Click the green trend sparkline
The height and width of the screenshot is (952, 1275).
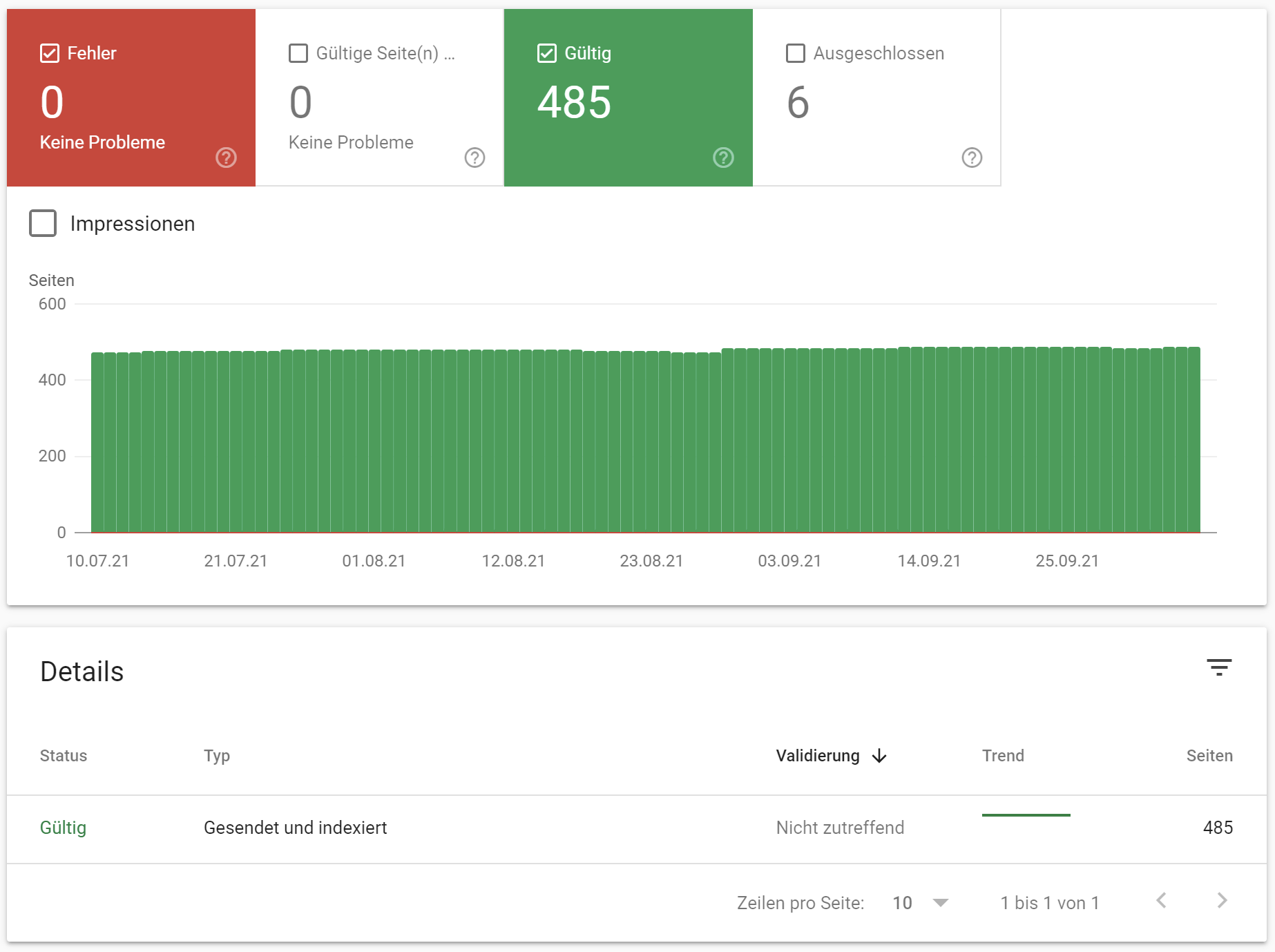1026,816
